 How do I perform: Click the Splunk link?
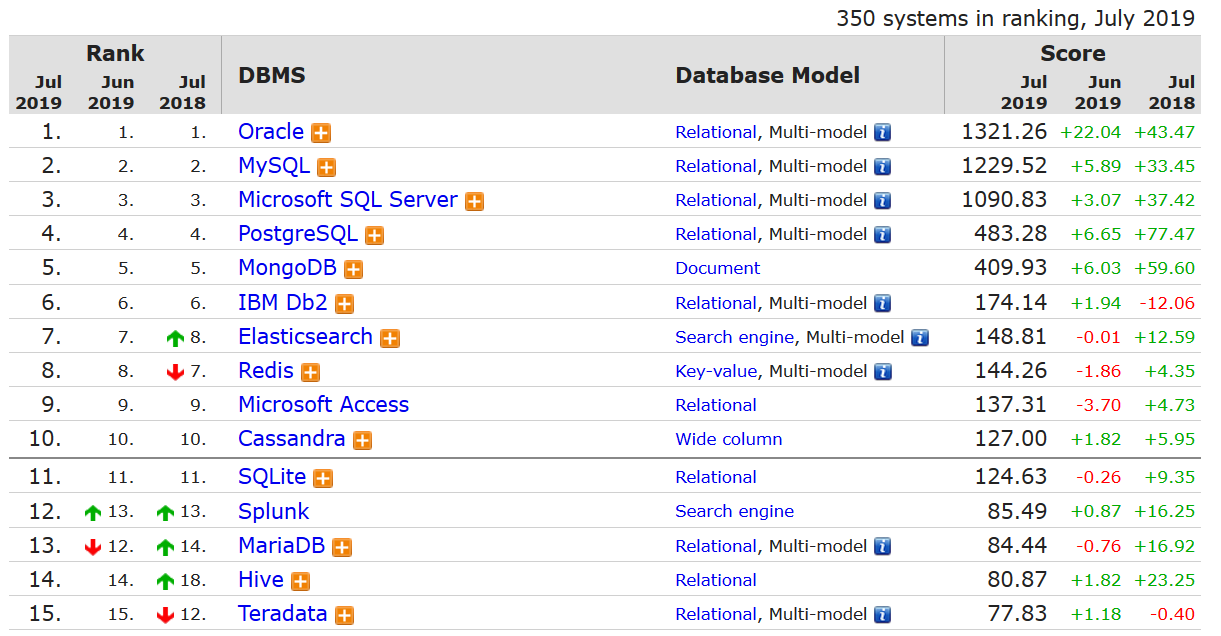point(274,511)
